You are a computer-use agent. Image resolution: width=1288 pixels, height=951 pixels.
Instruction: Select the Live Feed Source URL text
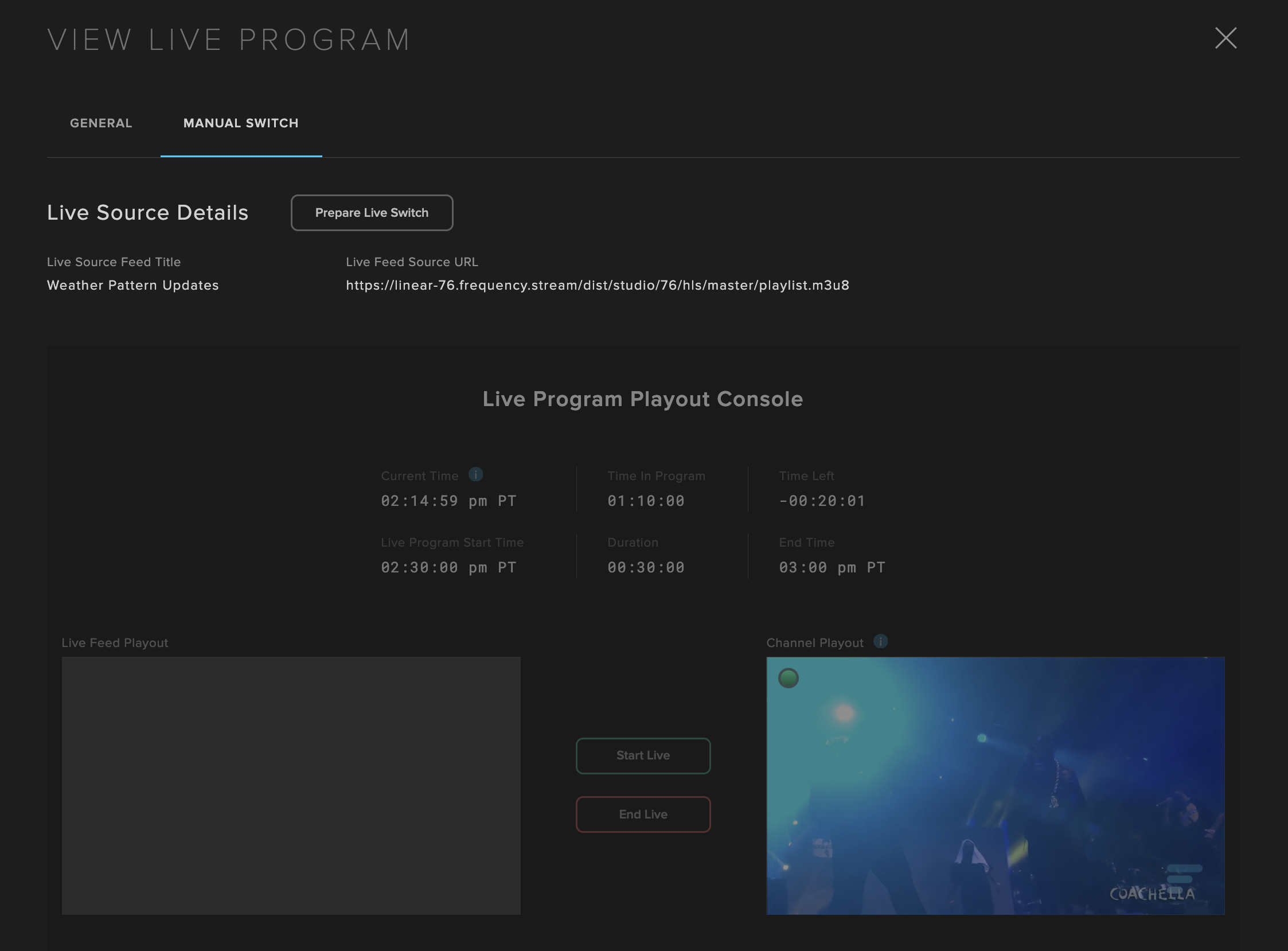coord(598,285)
